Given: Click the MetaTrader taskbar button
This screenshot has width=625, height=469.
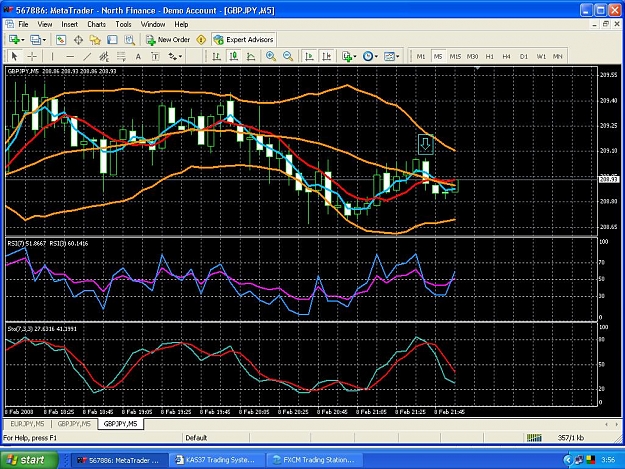Looking at the screenshot, I should [x=120, y=460].
